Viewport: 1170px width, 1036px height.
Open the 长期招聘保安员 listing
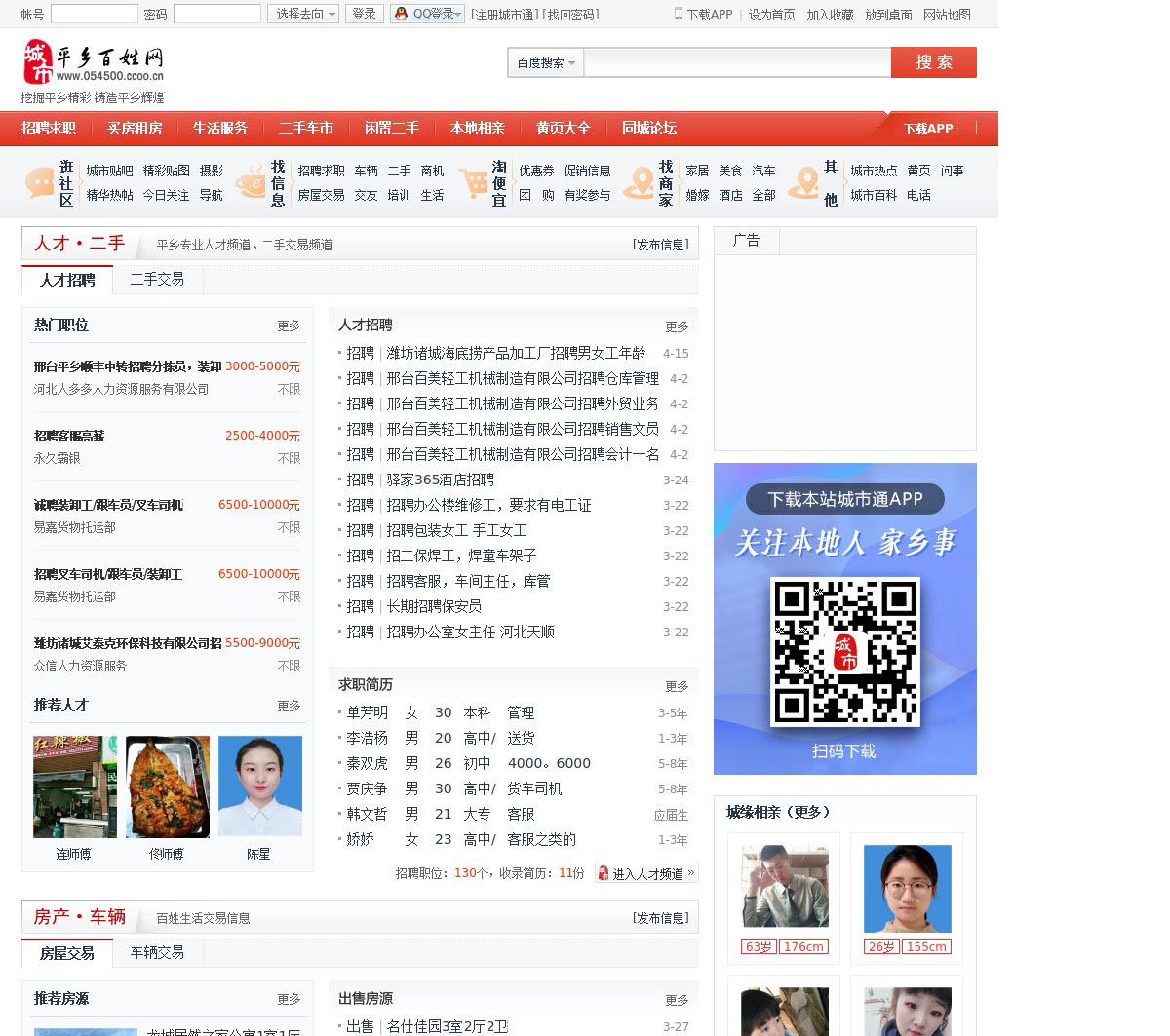(434, 606)
